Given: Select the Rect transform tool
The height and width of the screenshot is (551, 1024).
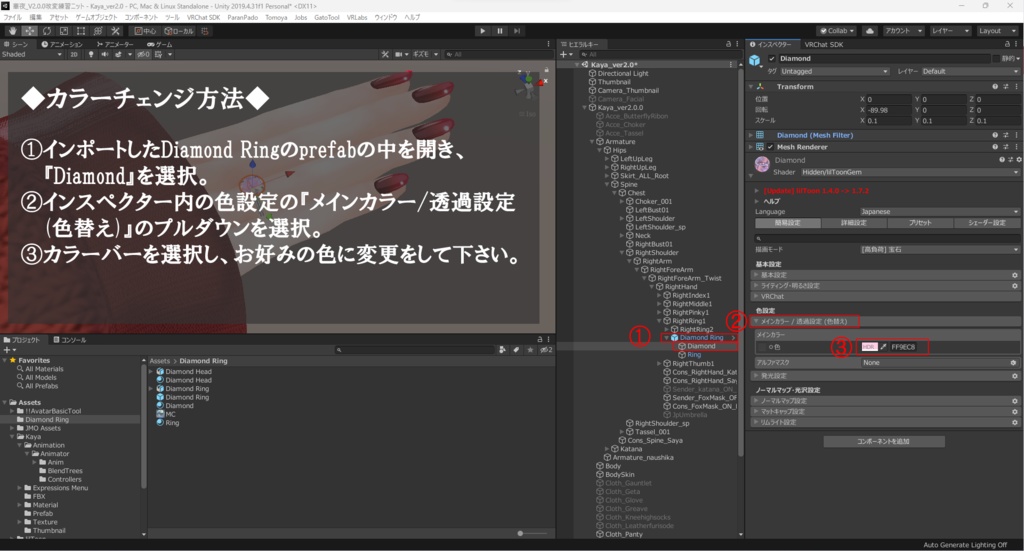Looking at the screenshot, I should 81,31.
